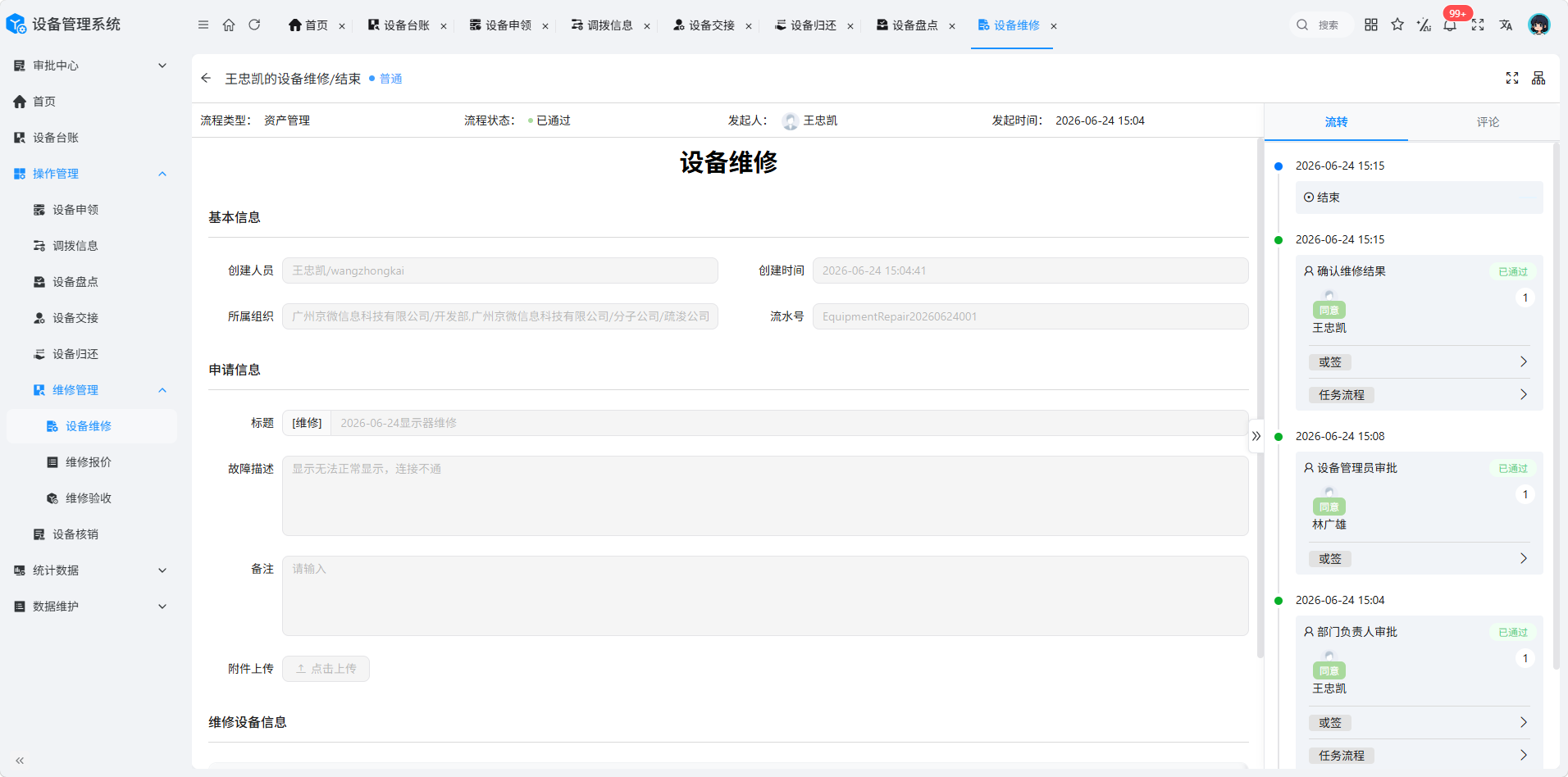Click the refresh icon in the top toolbar

254,25
